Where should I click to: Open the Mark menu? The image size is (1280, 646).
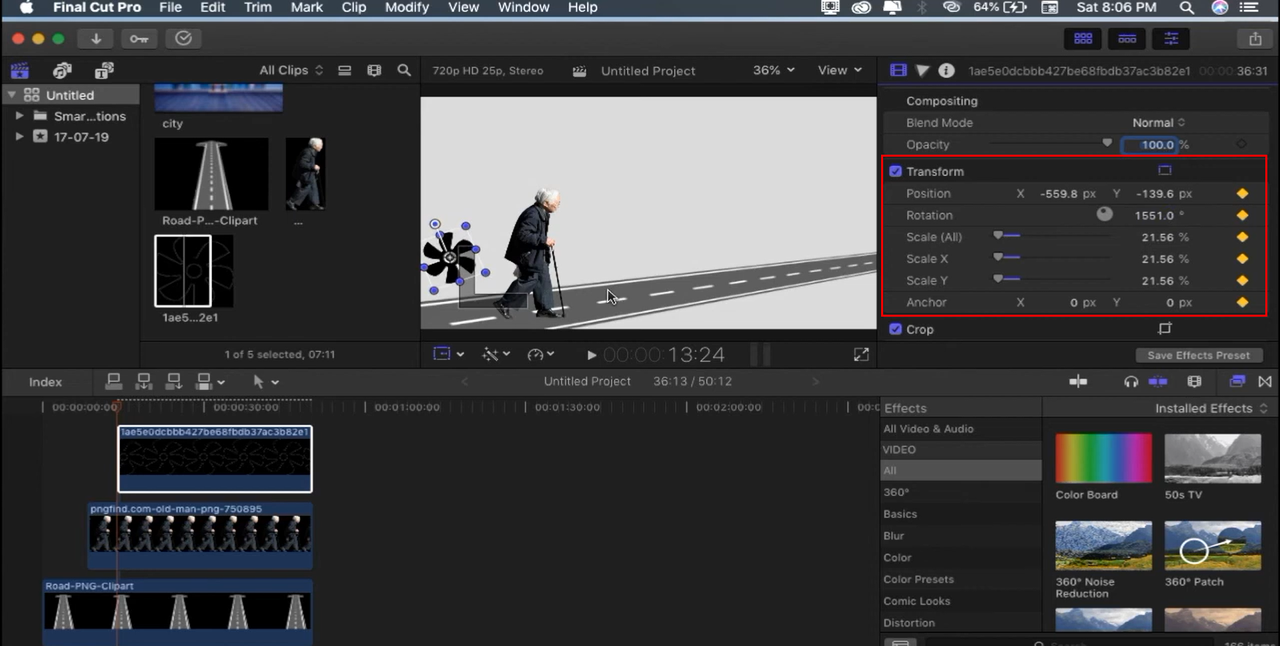coord(307,8)
